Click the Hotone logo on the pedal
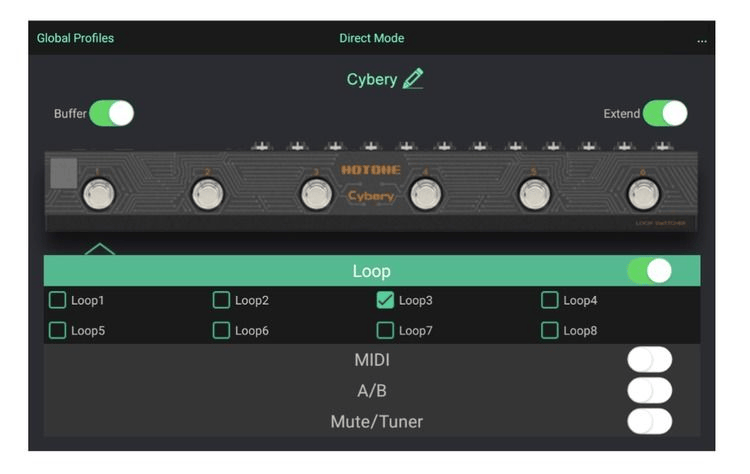Image resolution: width=750 pixels, height=474 pixels. point(371,170)
